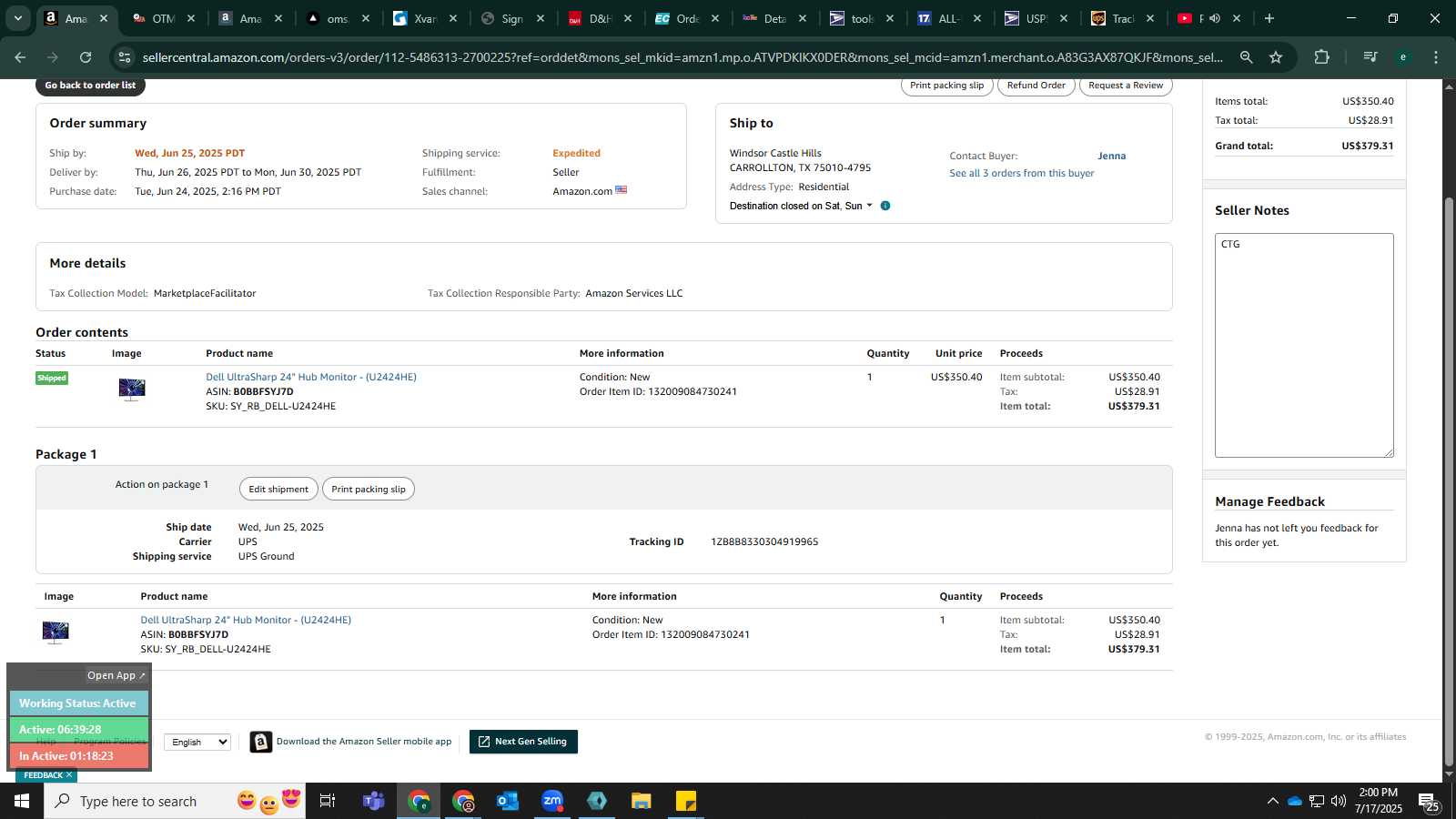This screenshot has height=819, width=1456.
Task: Open Sticky Notes from the taskbar
Action: [x=686, y=801]
